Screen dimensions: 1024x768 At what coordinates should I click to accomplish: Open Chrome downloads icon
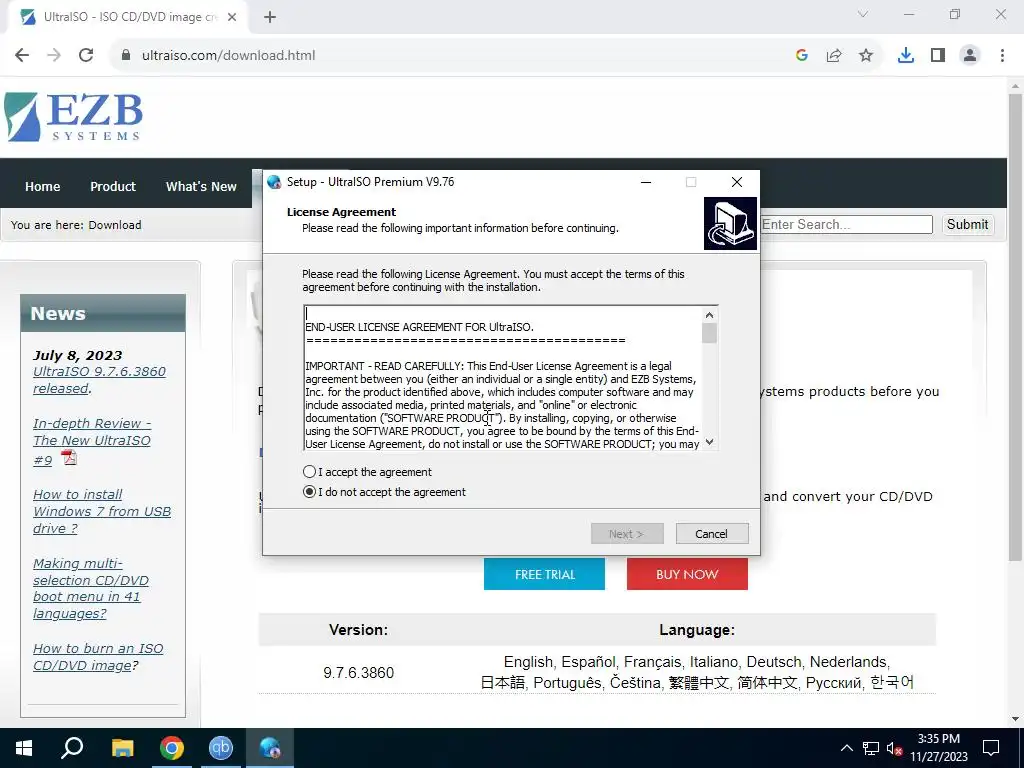click(x=906, y=55)
